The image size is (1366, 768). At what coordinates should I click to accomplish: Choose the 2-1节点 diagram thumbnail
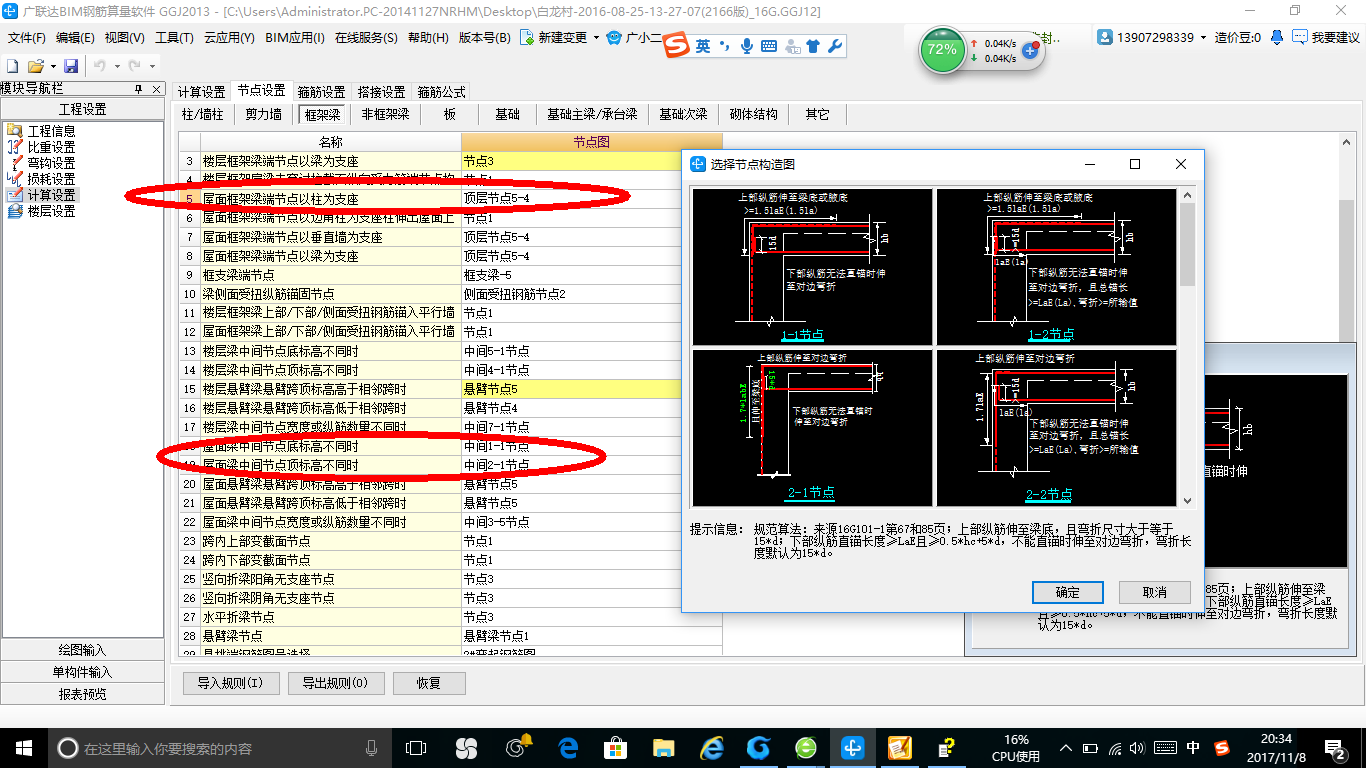point(813,427)
